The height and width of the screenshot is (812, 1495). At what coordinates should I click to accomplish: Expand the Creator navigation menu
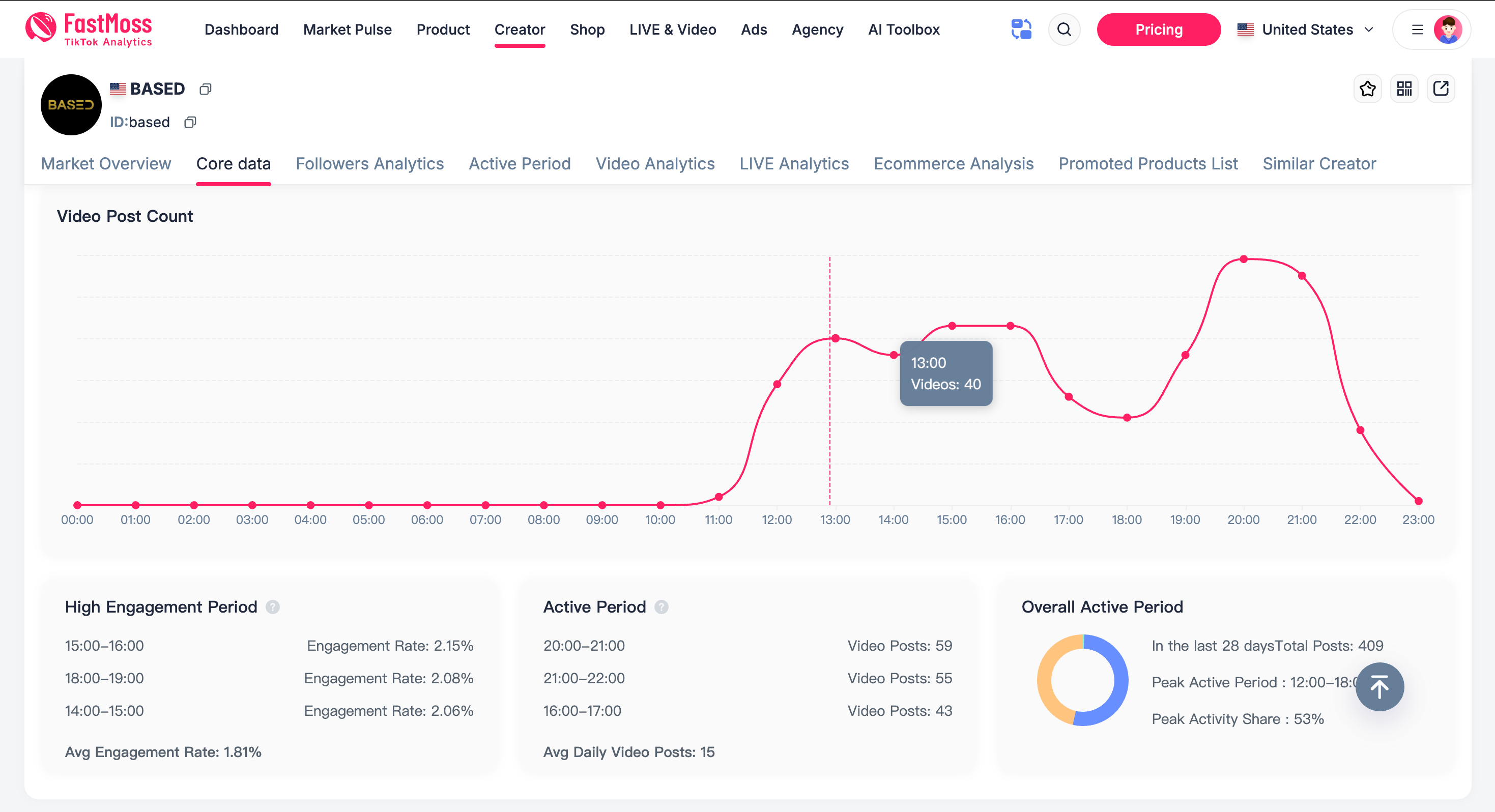520,30
